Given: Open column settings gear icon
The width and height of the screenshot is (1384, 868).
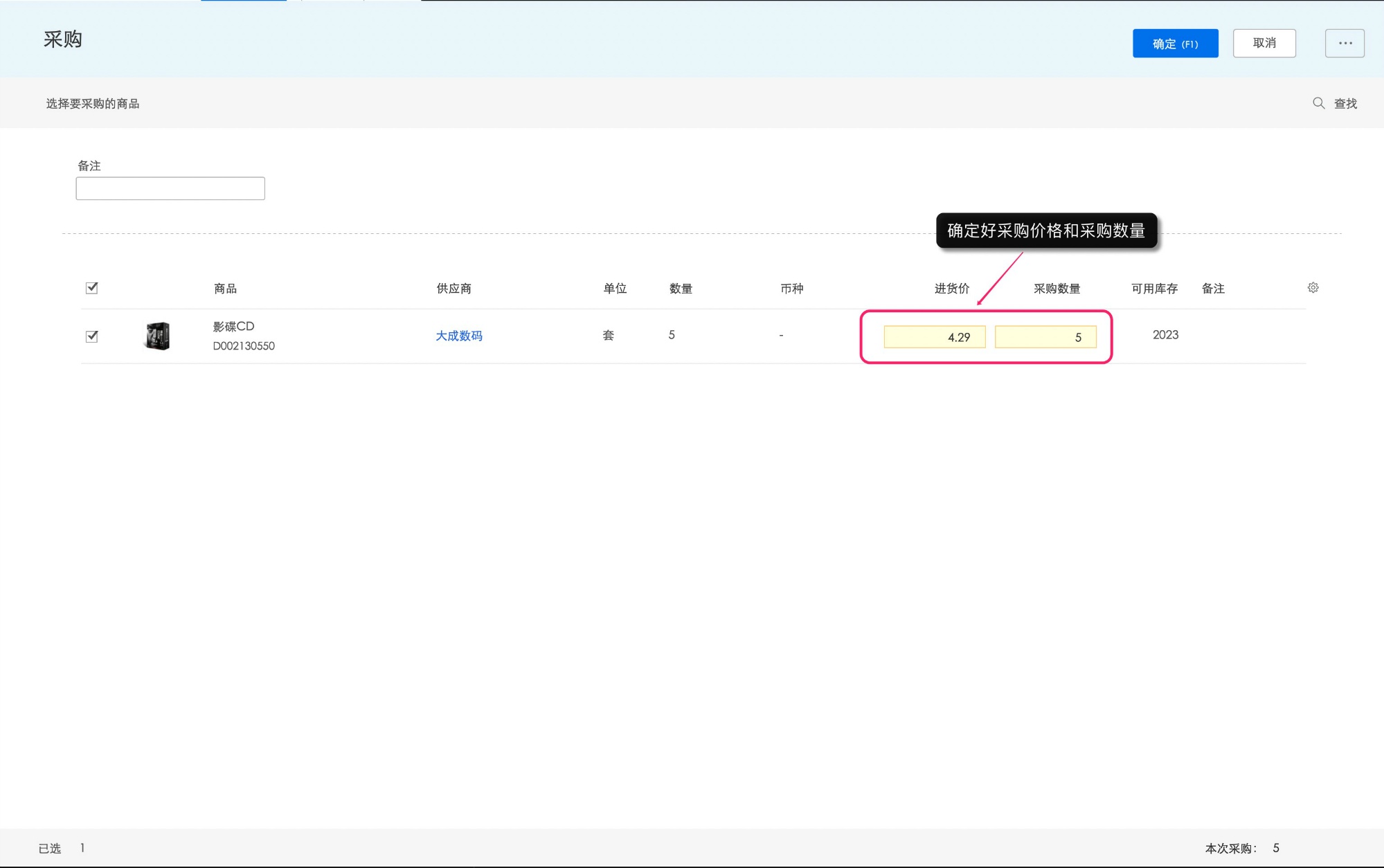Looking at the screenshot, I should click(x=1313, y=288).
